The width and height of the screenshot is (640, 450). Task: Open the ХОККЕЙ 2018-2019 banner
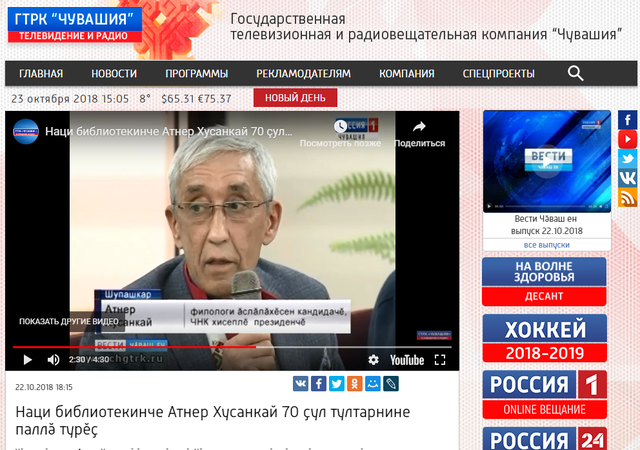coord(544,338)
